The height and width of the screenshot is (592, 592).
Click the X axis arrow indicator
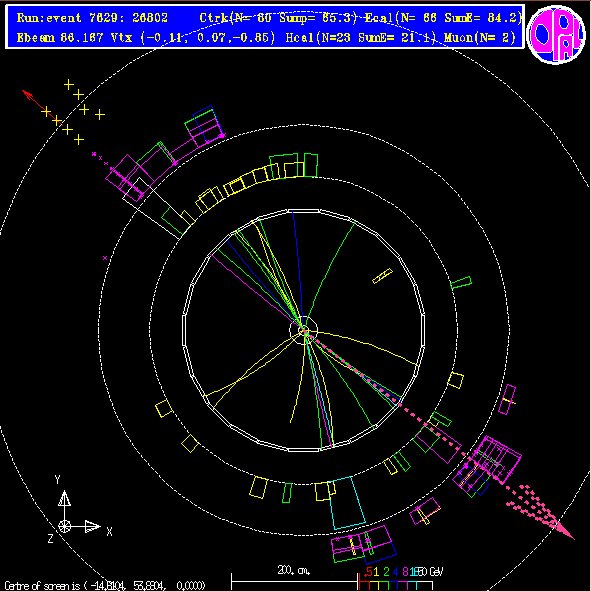coord(92,526)
